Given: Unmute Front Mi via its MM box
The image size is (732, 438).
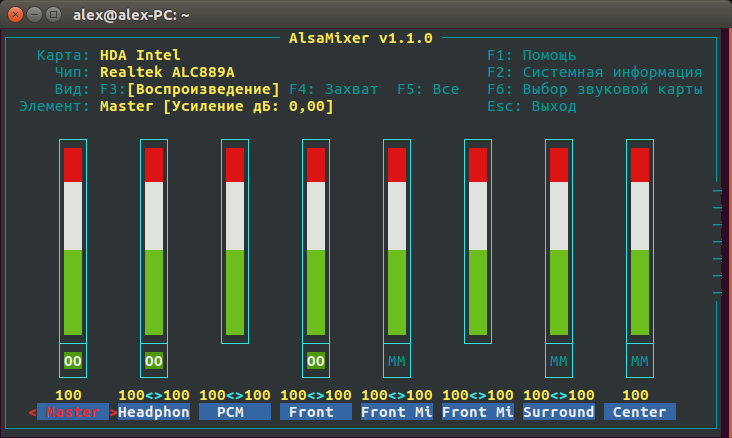Looking at the screenshot, I should click(397, 361).
